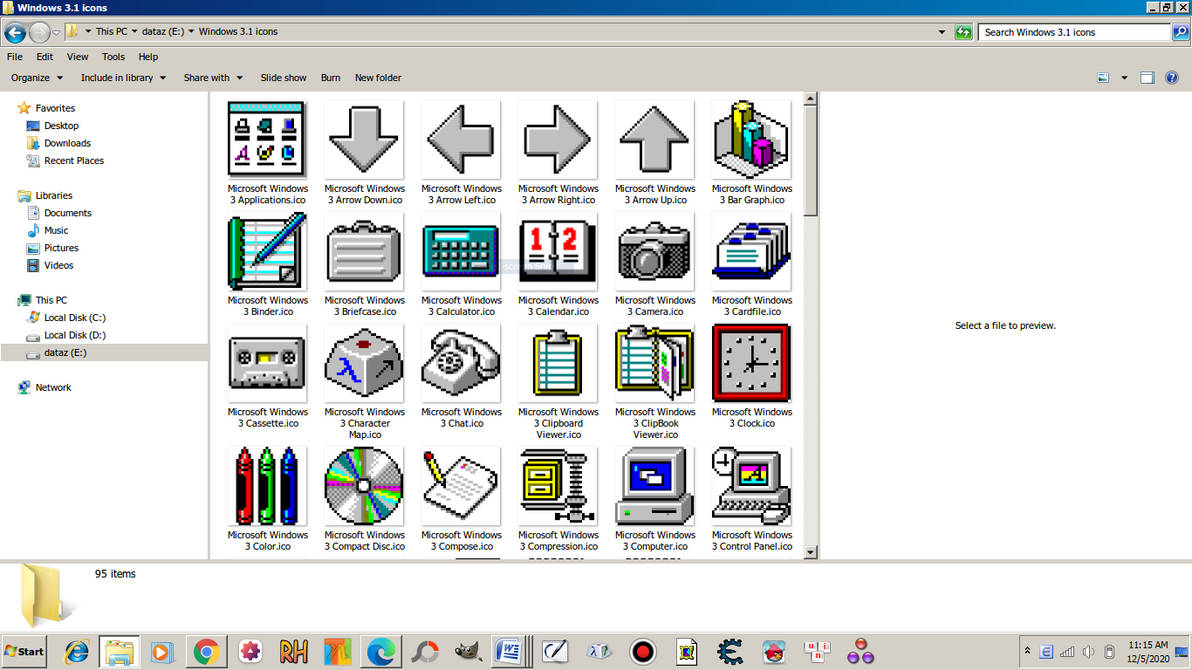Create a New folder
The image size is (1192, 670).
tap(378, 77)
